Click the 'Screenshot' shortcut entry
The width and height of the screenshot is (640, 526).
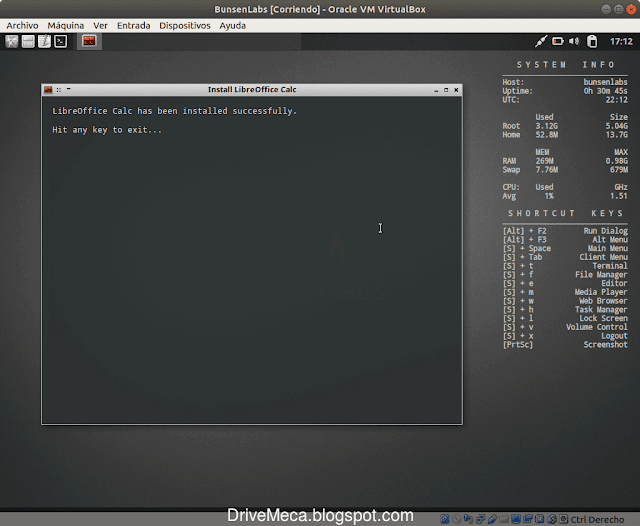(605, 345)
